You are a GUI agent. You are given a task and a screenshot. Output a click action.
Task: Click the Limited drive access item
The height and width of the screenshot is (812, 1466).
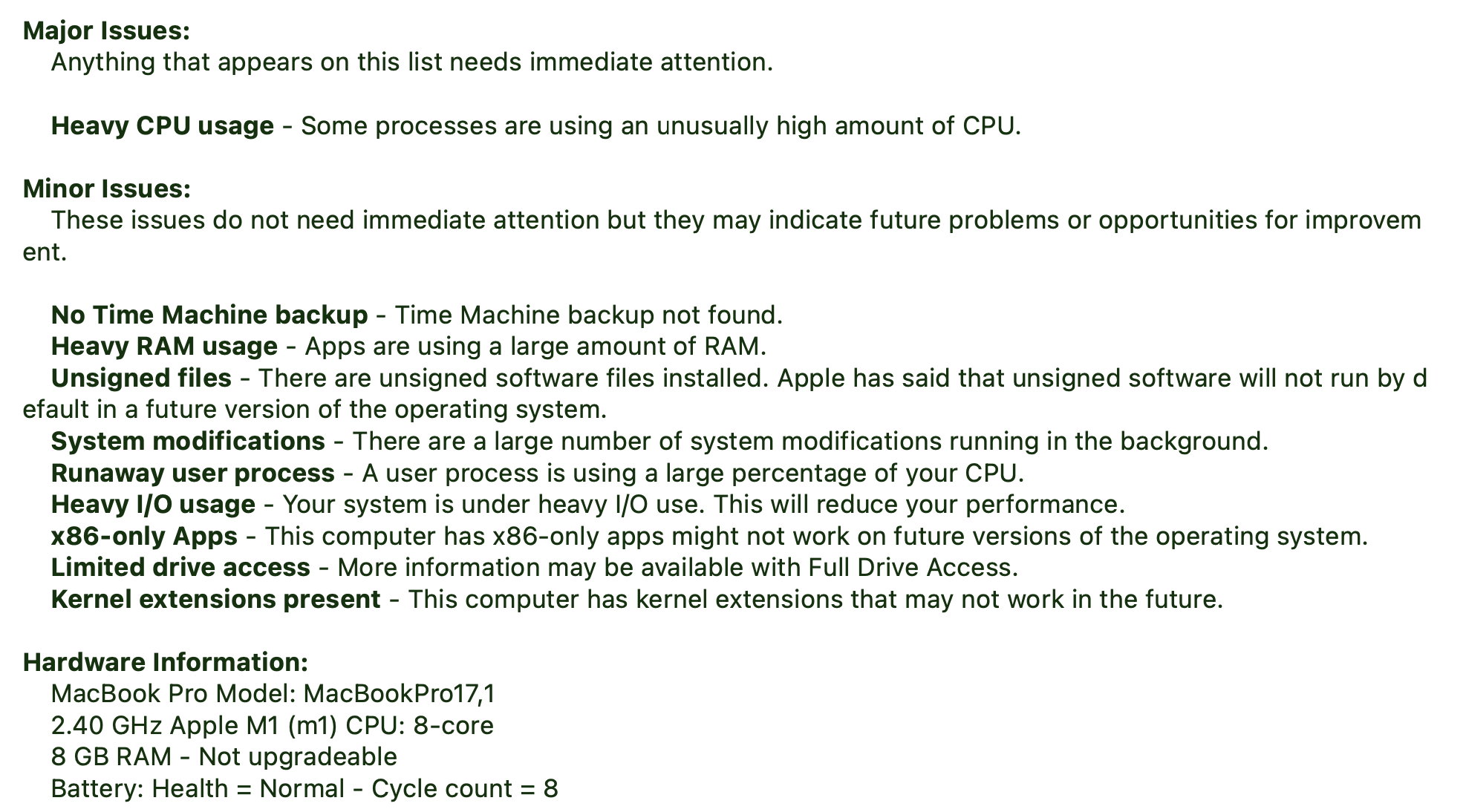pos(180,568)
